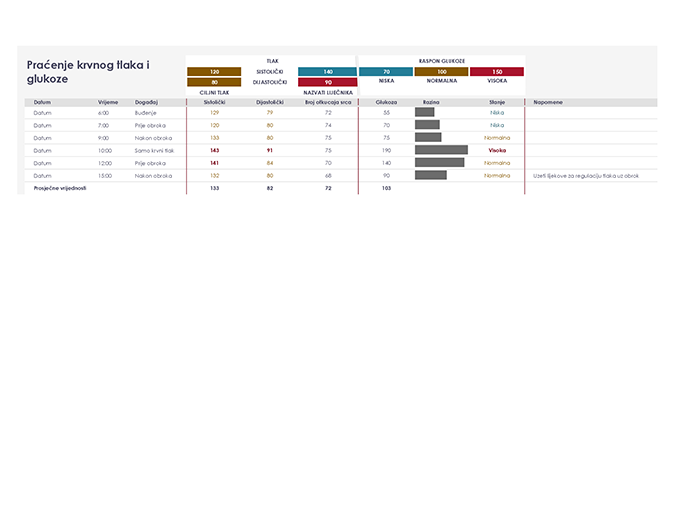
Task: Select the glucose value 190
Action: [x=386, y=151]
